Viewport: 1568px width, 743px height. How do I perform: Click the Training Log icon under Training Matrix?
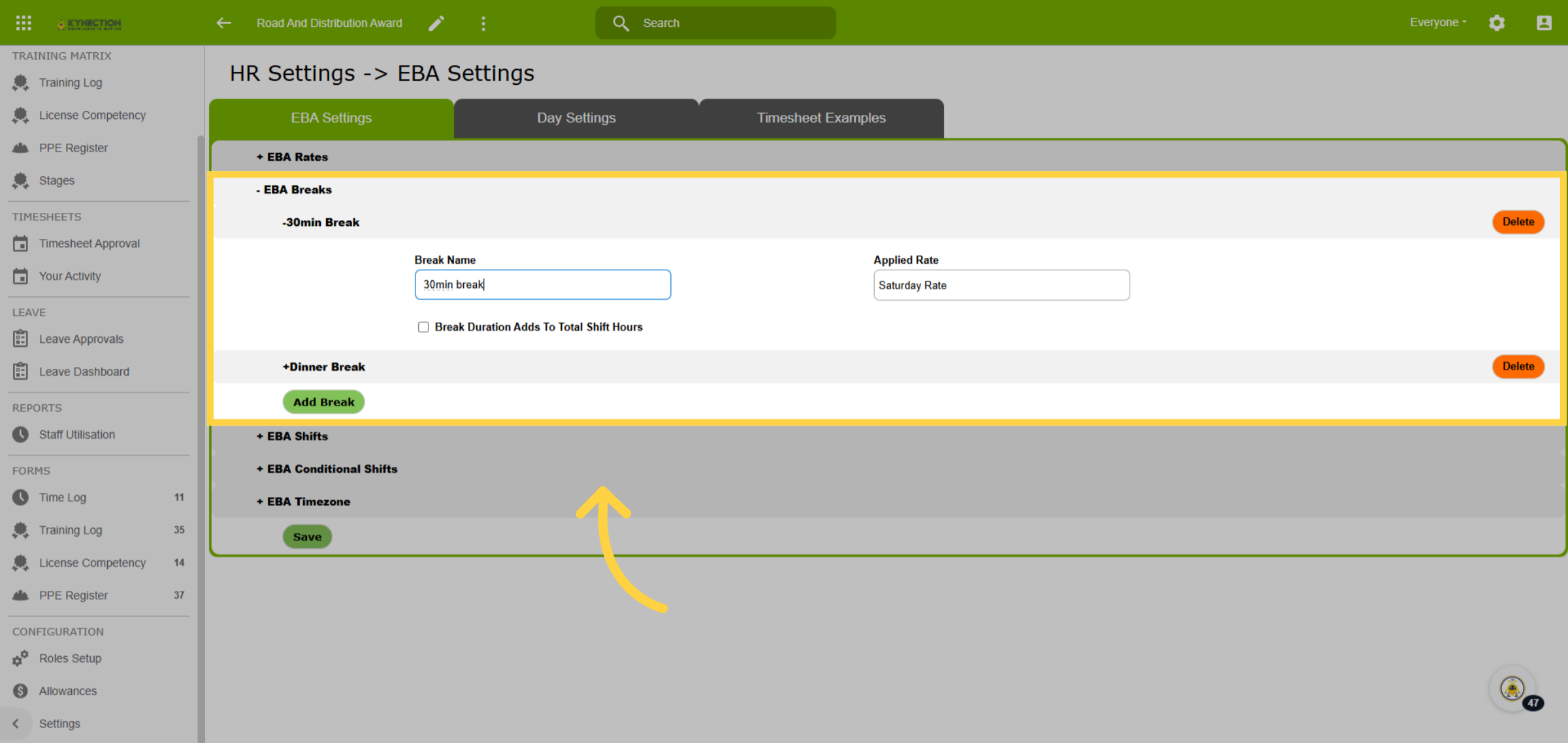pos(20,83)
